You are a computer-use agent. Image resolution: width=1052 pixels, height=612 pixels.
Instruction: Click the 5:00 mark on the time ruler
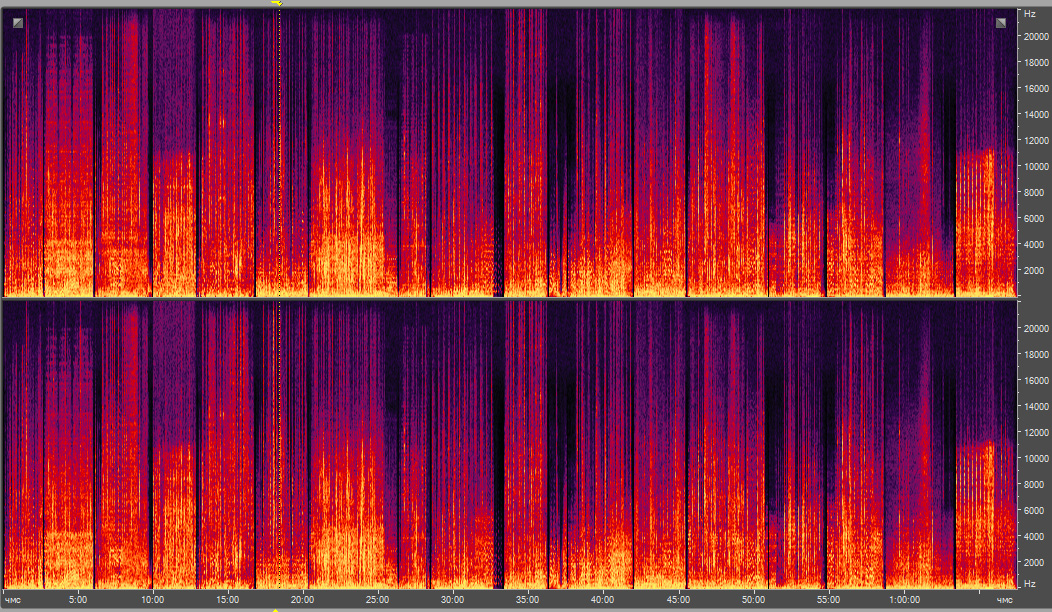pos(78,600)
